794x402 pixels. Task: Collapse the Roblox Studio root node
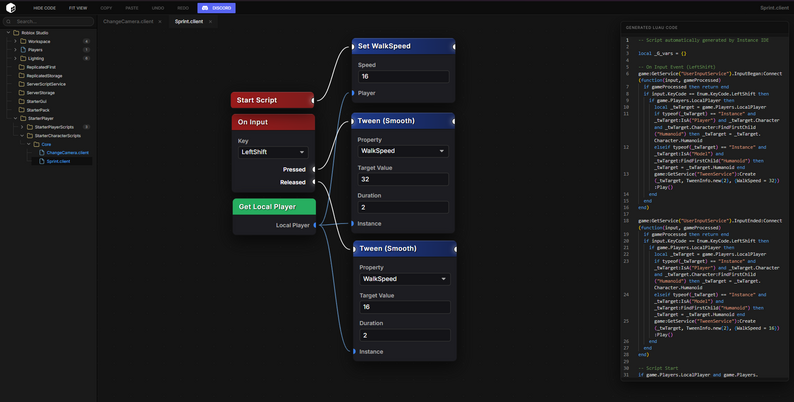(x=8, y=33)
